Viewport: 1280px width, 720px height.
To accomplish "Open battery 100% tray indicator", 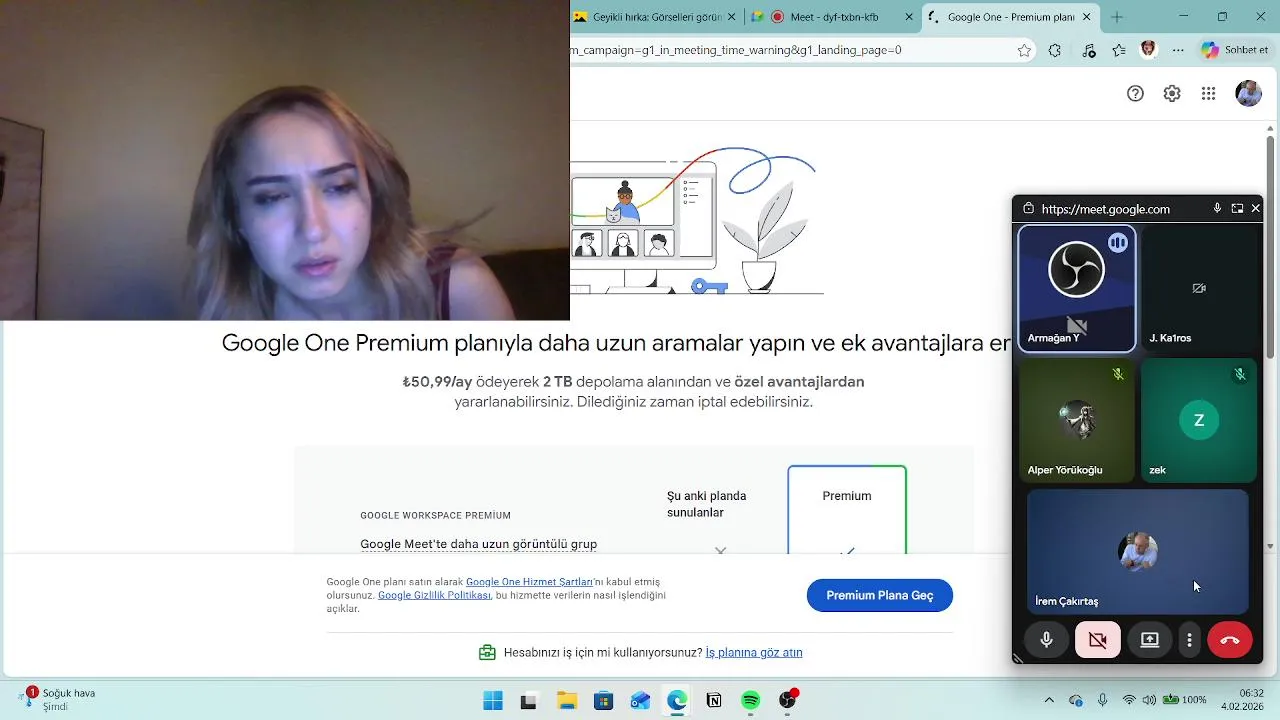I will (1185, 700).
